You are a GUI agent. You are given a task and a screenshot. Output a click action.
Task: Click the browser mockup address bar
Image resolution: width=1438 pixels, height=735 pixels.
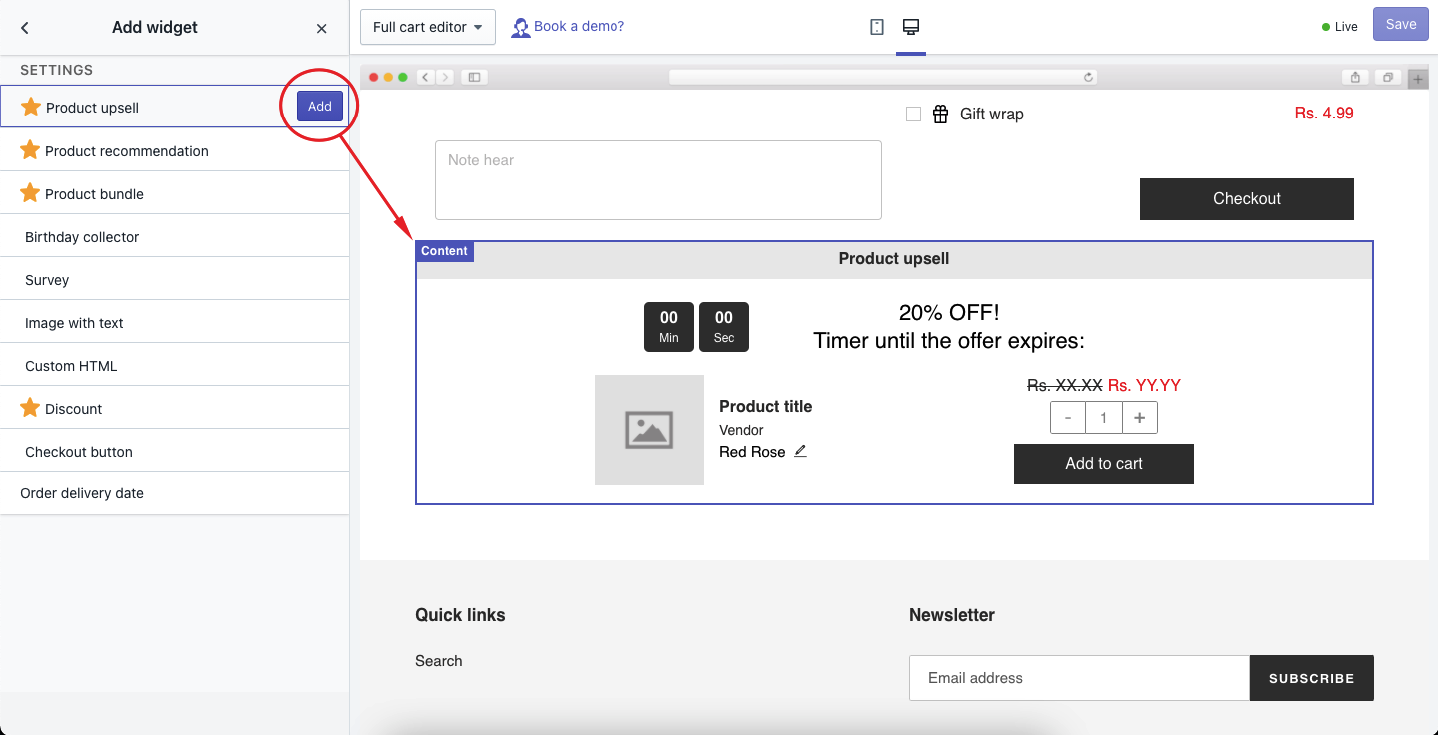tap(883, 77)
